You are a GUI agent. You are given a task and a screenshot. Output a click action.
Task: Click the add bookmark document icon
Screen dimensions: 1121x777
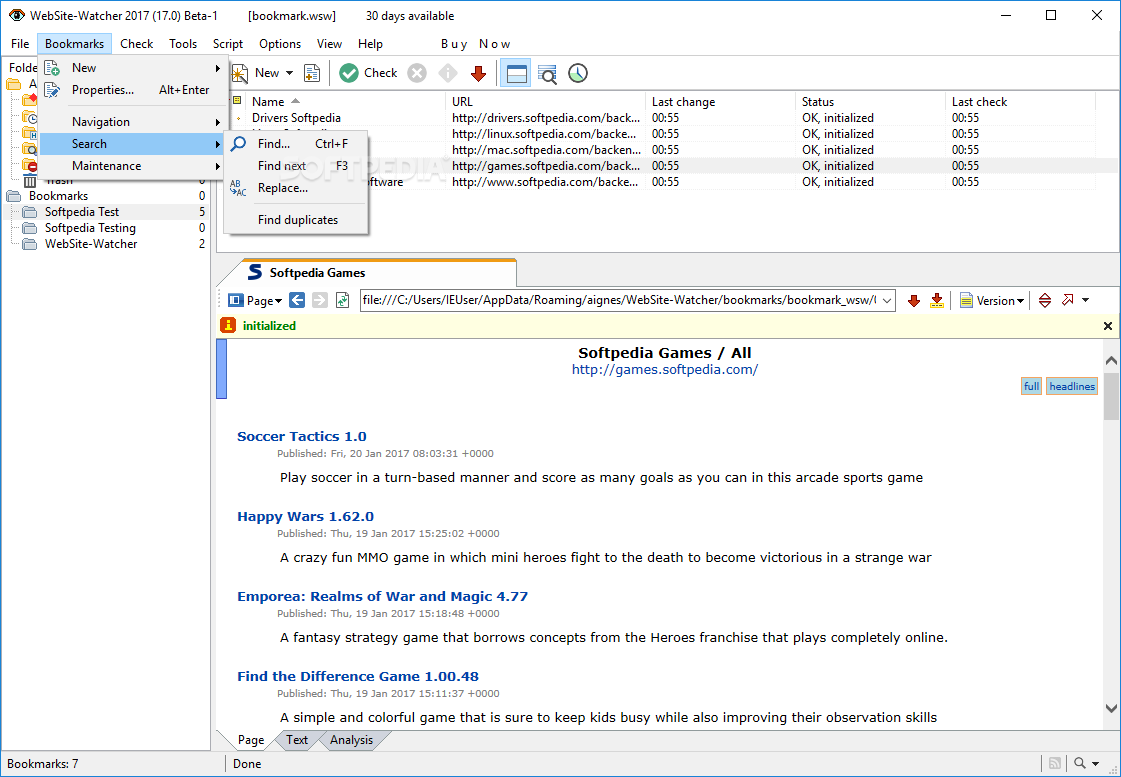pyautogui.click(x=312, y=73)
